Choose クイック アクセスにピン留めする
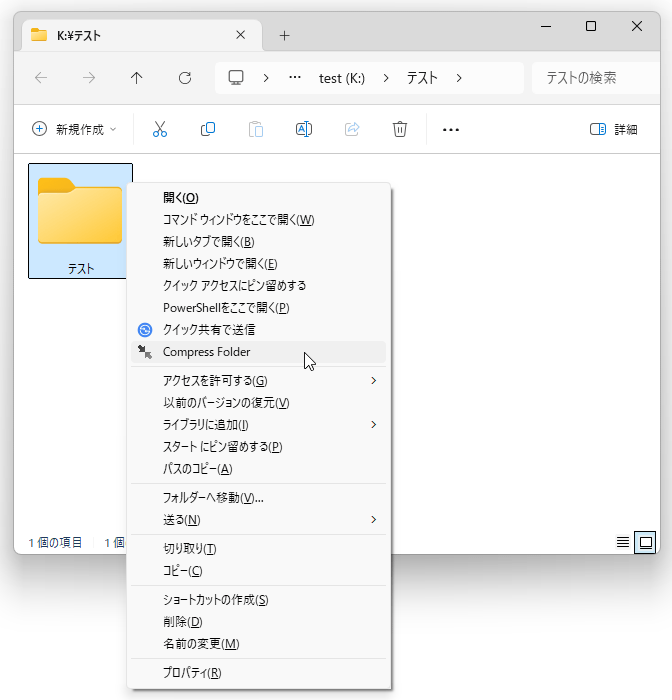672x700 pixels. point(258,285)
